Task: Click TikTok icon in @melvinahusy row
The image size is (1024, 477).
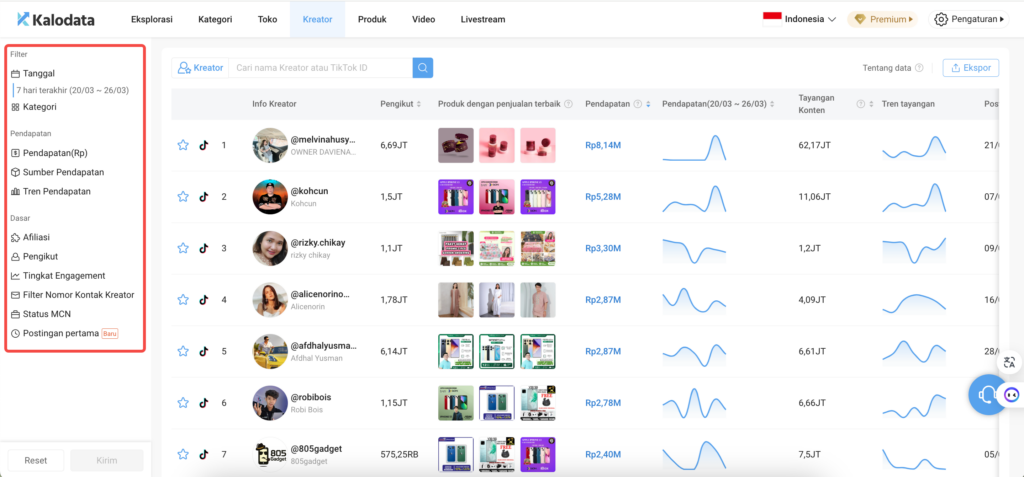Action: (203, 145)
